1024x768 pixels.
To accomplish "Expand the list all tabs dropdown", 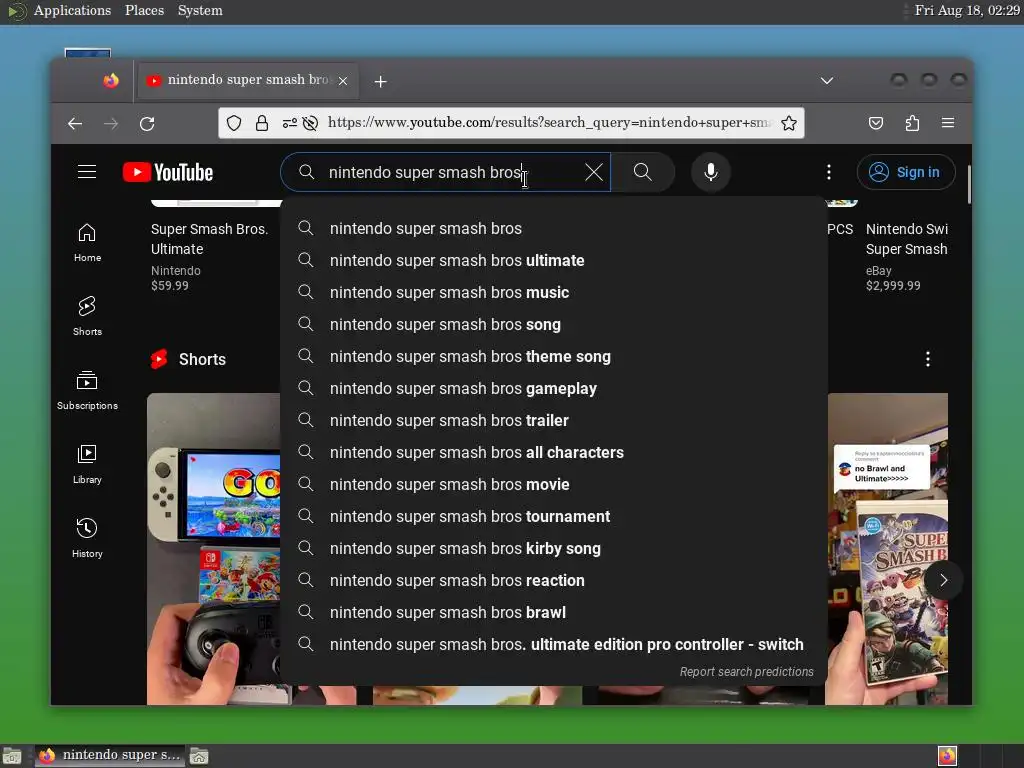I will pos(827,80).
